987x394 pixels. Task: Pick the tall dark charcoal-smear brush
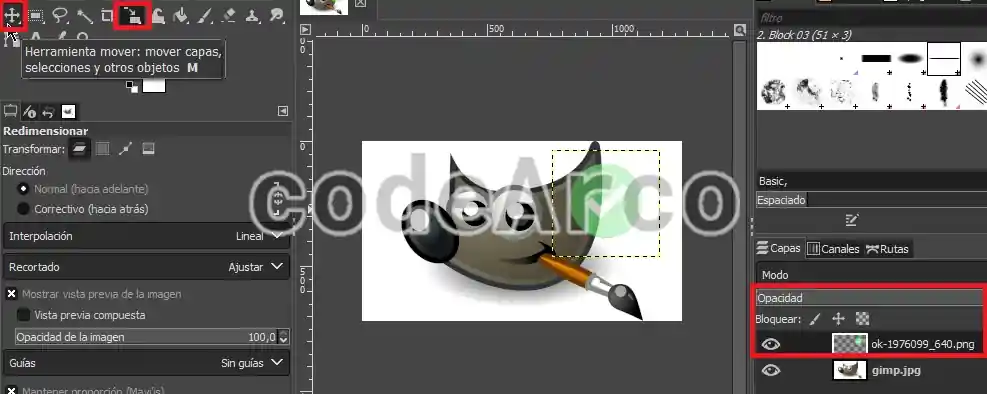944,92
